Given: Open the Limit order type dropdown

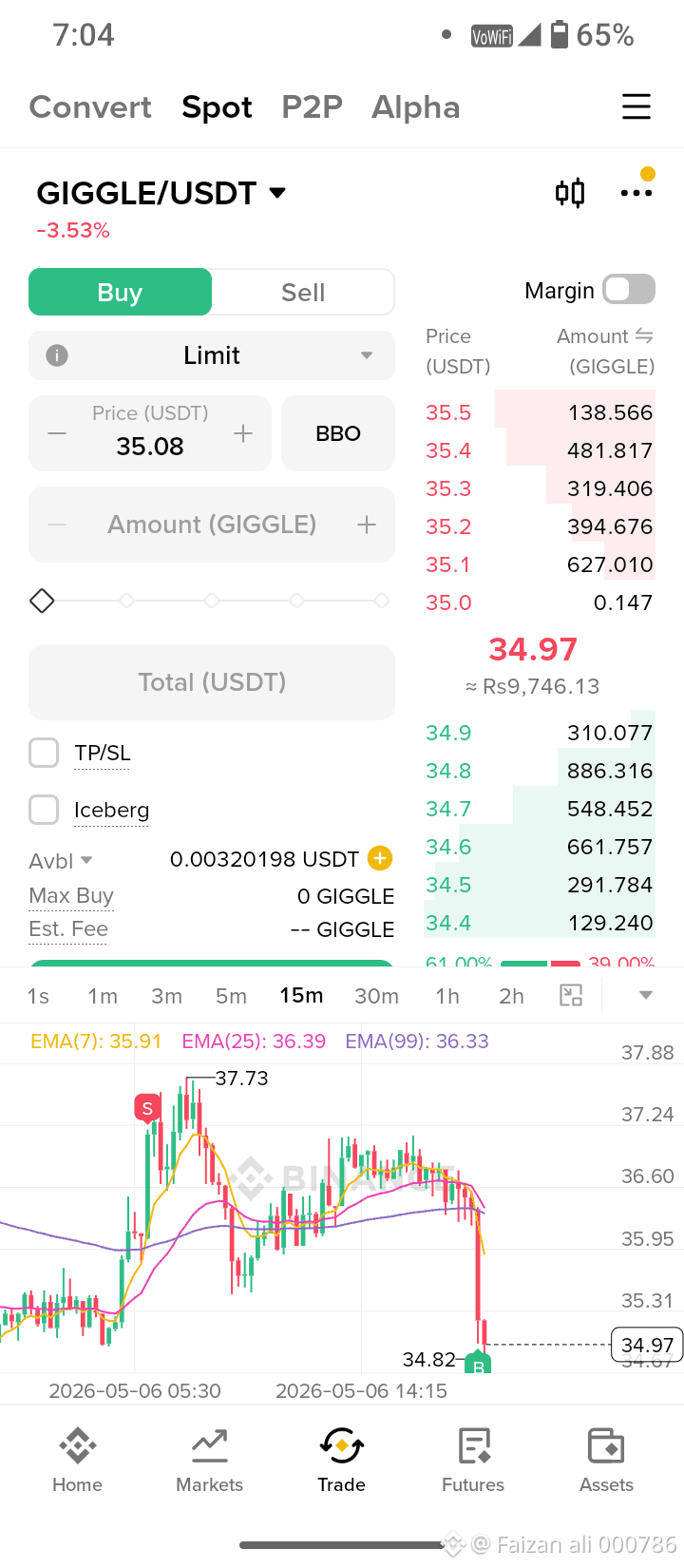Looking at the screenshot, I should 212,355.
